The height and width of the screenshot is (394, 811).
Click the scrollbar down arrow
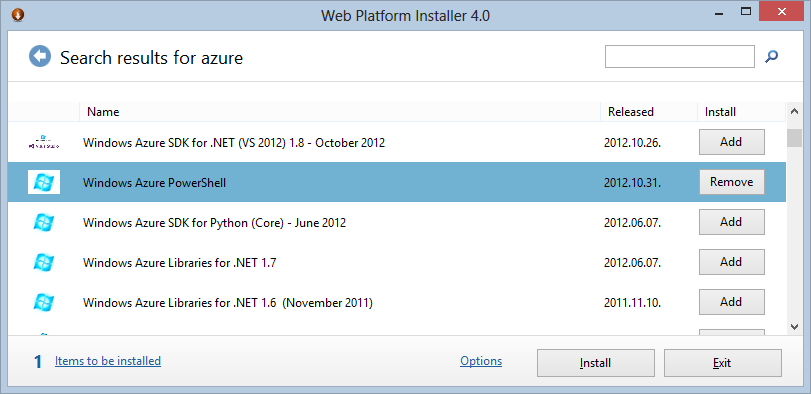click(x=794, y=326)
